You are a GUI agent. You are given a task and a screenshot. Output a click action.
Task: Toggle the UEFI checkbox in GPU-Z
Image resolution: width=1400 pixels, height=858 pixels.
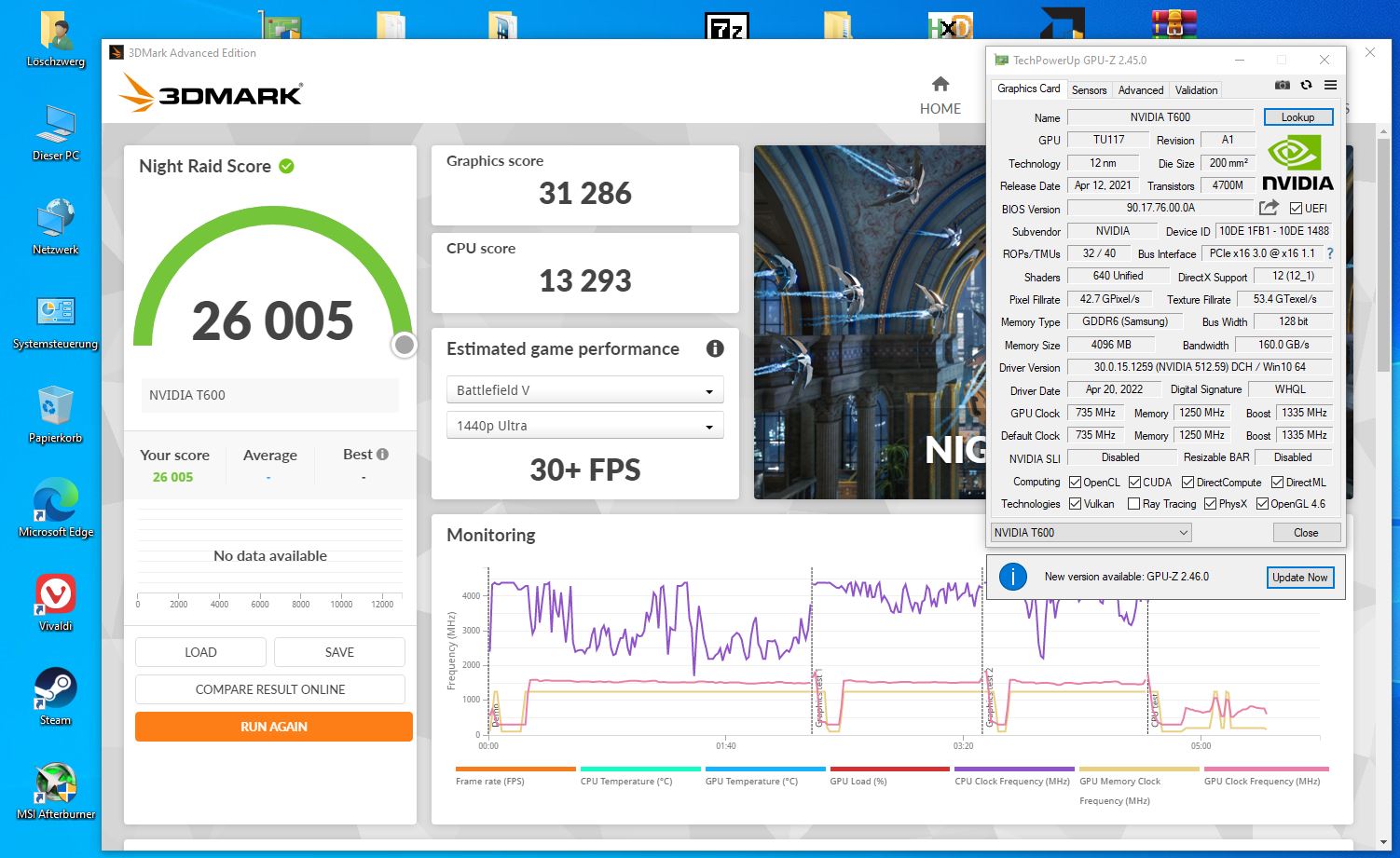pos(1296,209)
